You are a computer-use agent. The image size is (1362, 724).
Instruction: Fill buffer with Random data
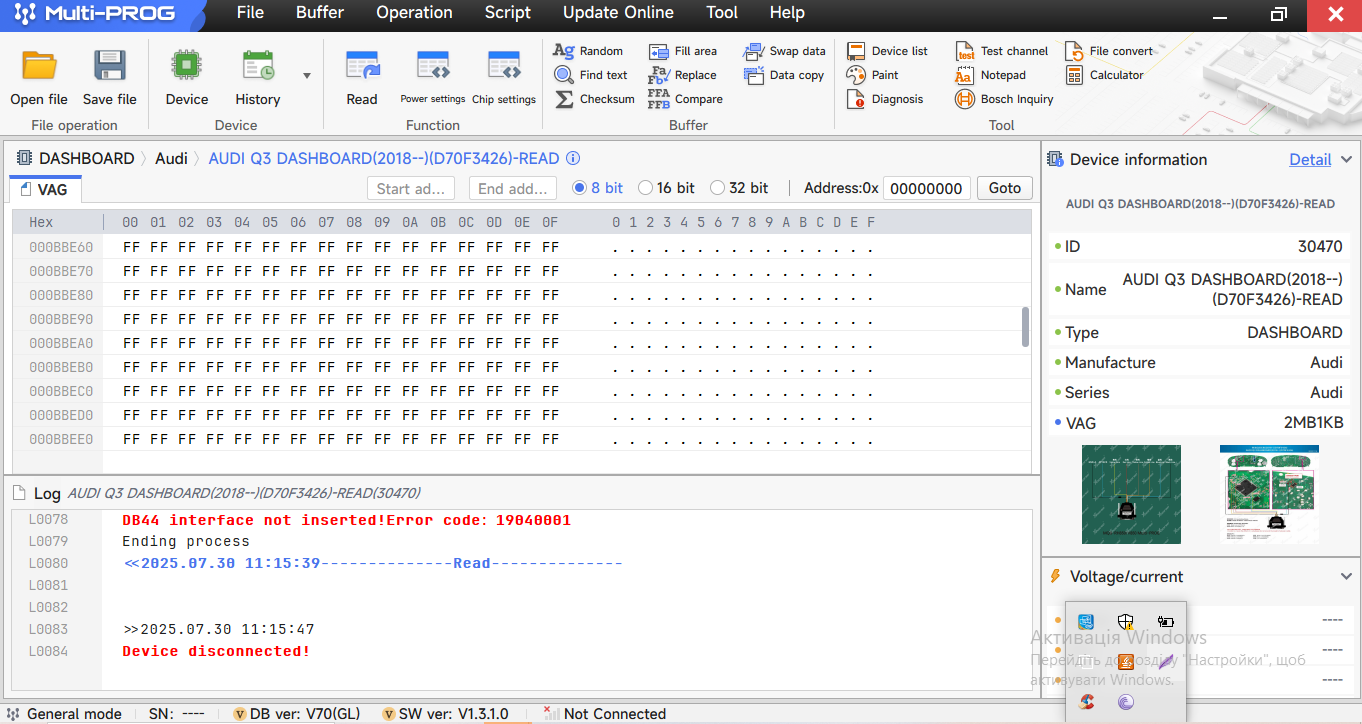coord(588,51)
